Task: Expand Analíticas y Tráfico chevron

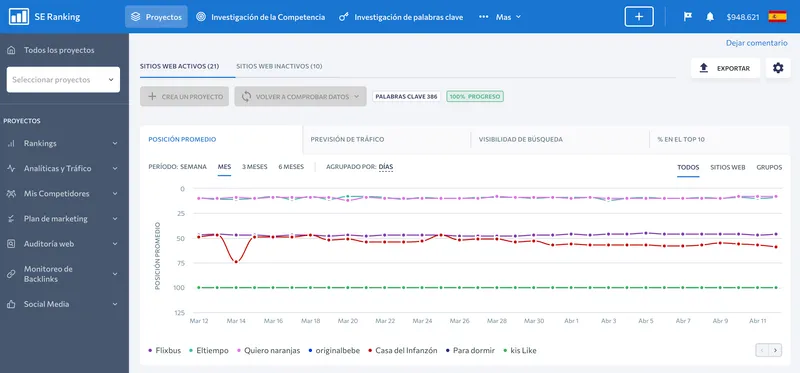Action: (115, 168)
